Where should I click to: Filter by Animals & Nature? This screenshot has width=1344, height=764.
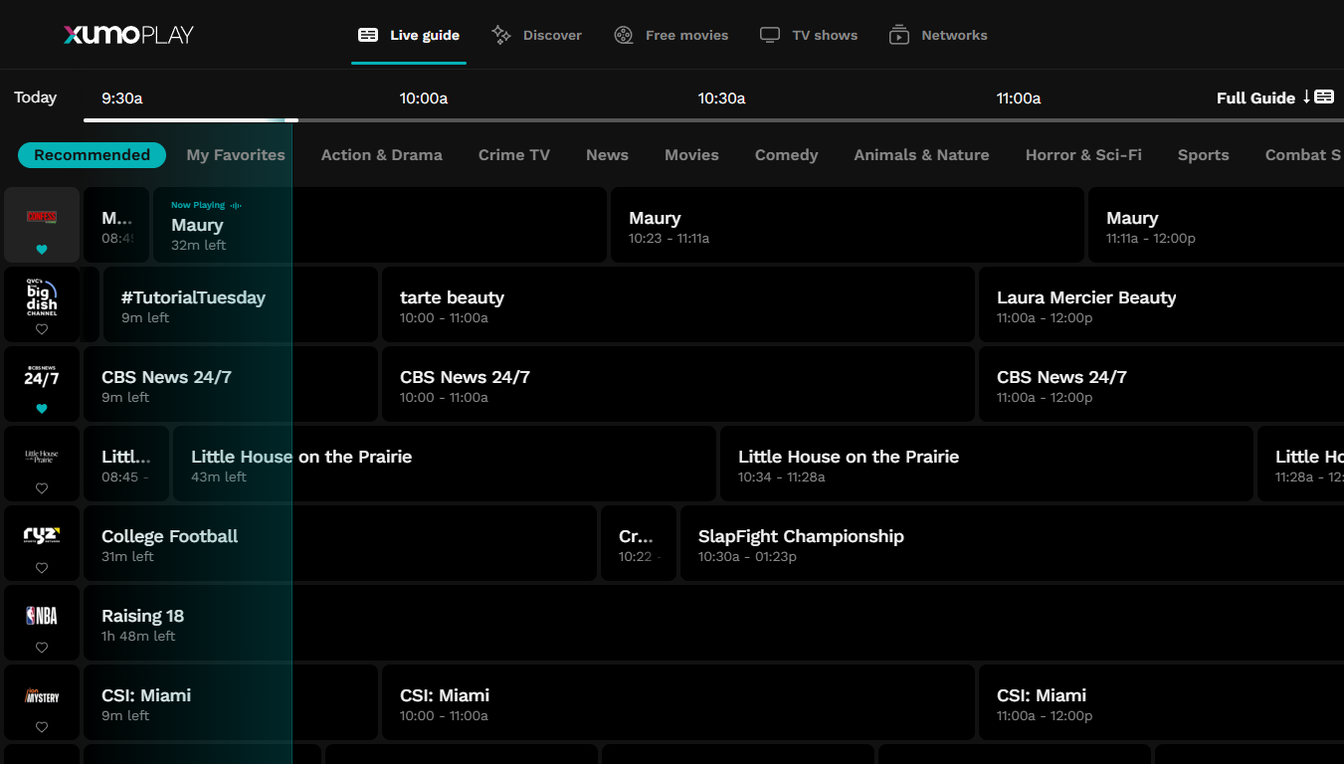[x=921, y=155]
